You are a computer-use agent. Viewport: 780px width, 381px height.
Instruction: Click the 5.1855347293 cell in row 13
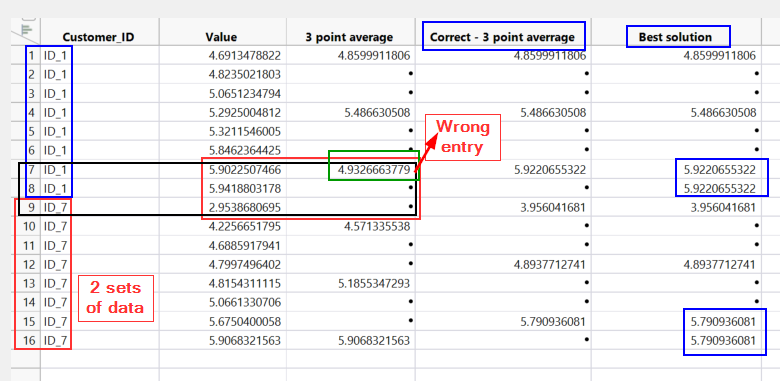[374, 284]
